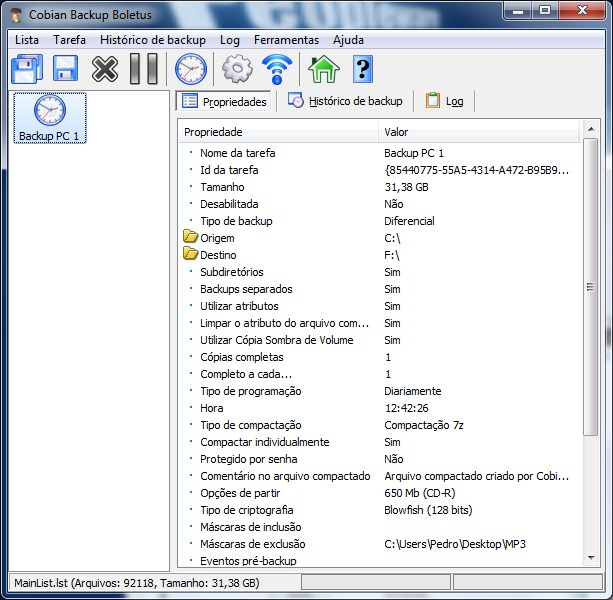Screen dimensions: 613x600
Task: Select the Eventos pré-backup row
Action: (380, 560)
